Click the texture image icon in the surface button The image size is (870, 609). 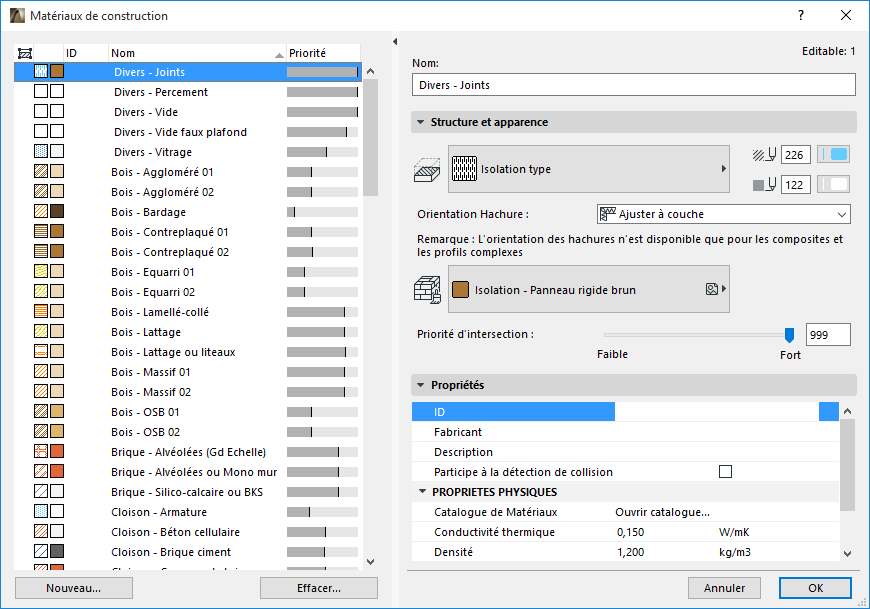click(x=712, y=289)
